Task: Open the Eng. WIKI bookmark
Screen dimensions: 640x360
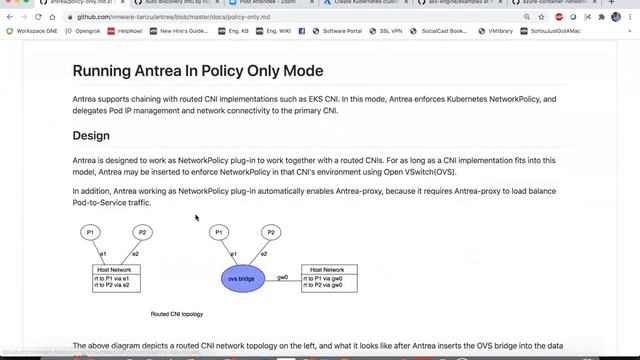Action: point(273,31)
